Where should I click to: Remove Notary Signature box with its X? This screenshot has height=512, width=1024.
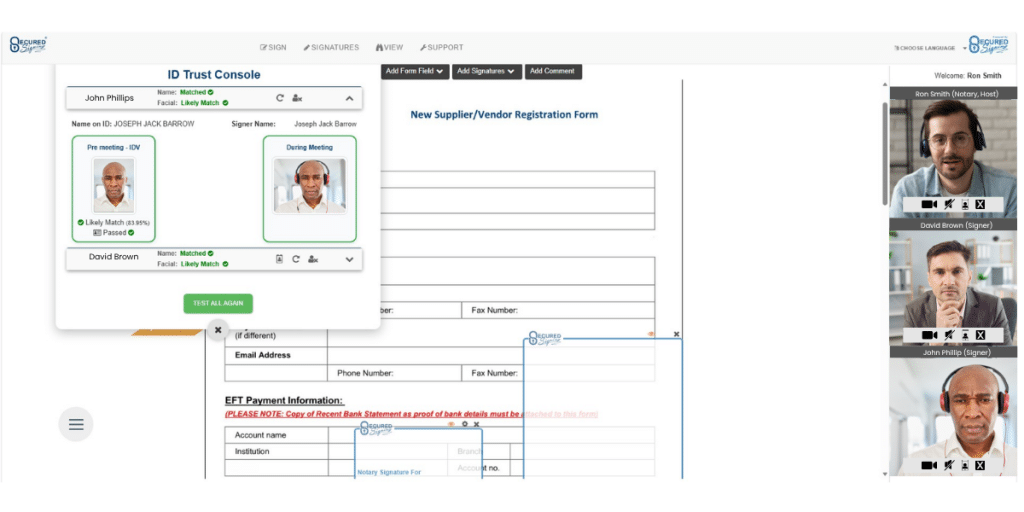pyautogui.click(x=477, y=424)
